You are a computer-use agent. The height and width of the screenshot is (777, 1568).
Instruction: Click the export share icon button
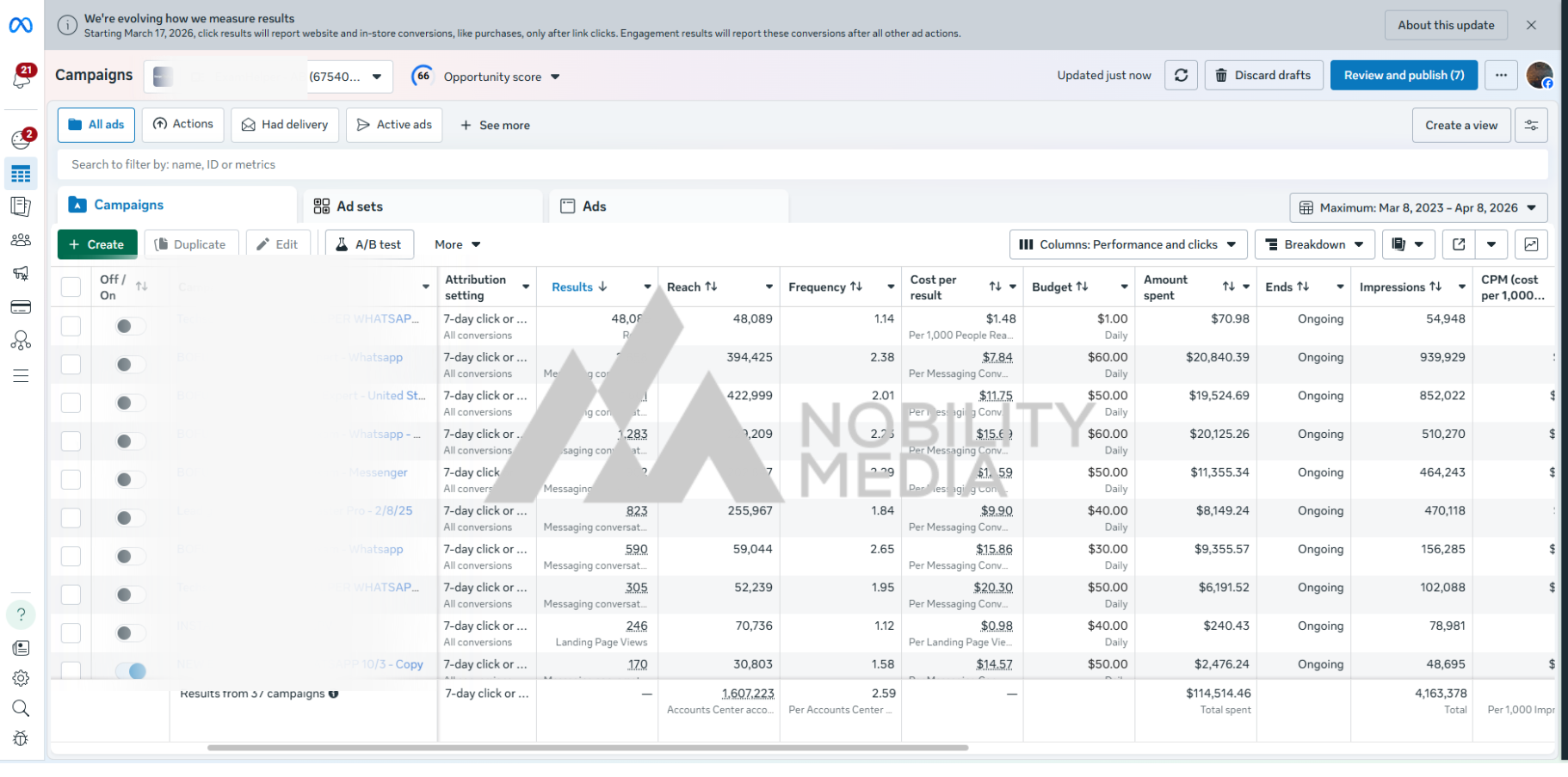pos(1459,244)
